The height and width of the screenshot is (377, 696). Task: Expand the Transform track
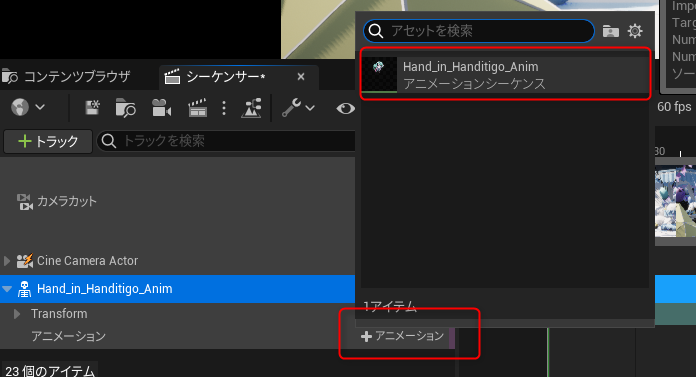[x=17, y=314]
